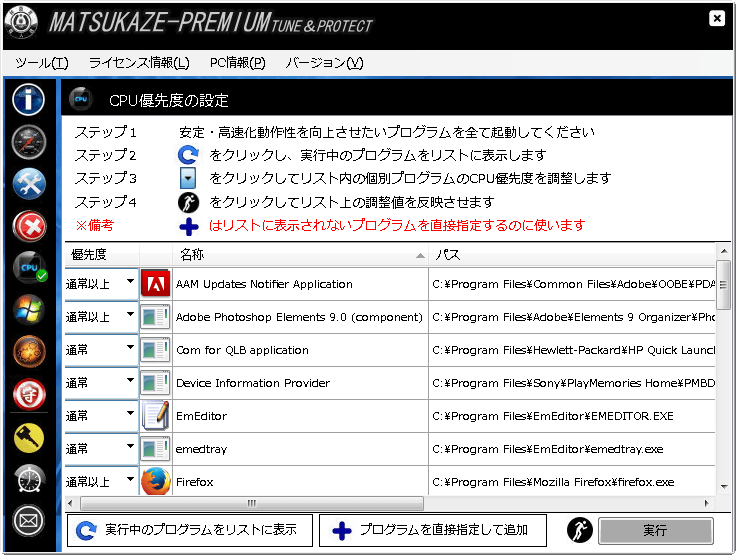Image resolution: width=736 pixels, height=555 pixels.
Task: Open the info icon in sidebar
Action: 29,99
